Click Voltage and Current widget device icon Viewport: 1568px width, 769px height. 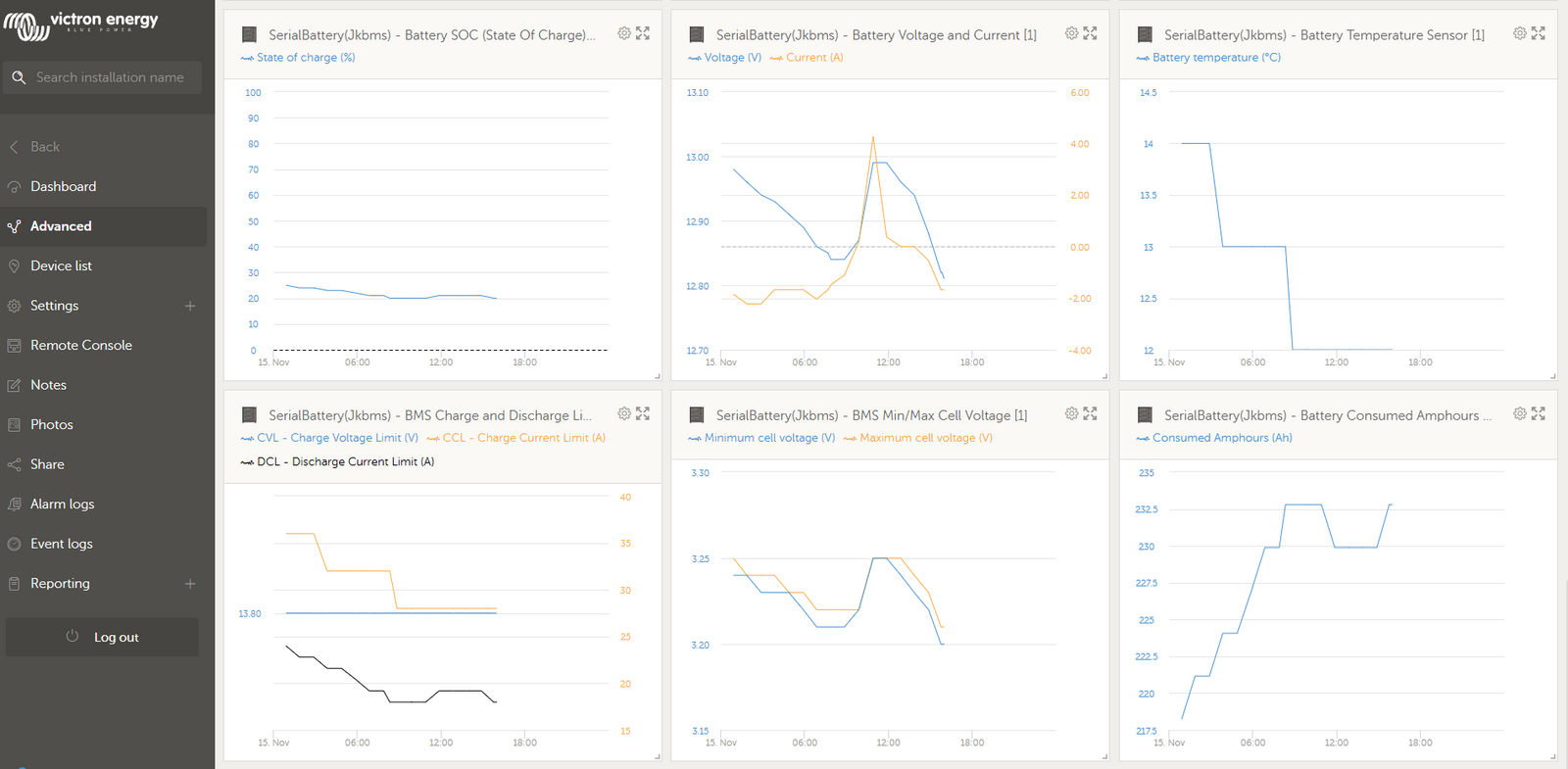[697, 34]
